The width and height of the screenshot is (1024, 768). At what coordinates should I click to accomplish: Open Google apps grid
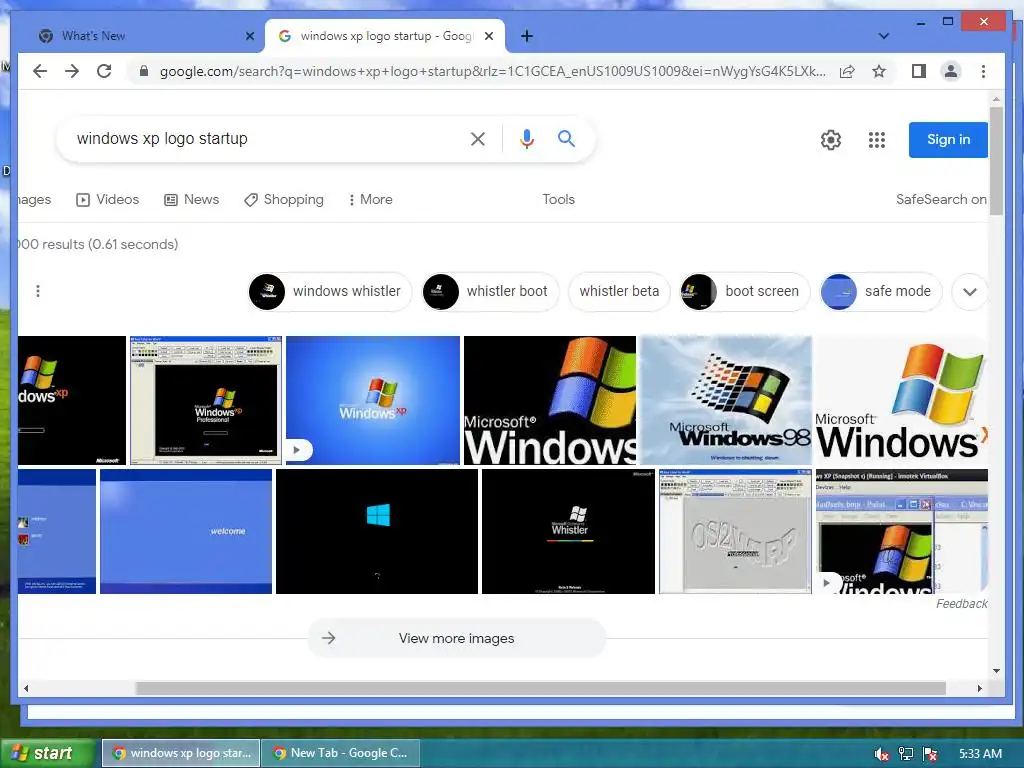(x=876, y=140)
